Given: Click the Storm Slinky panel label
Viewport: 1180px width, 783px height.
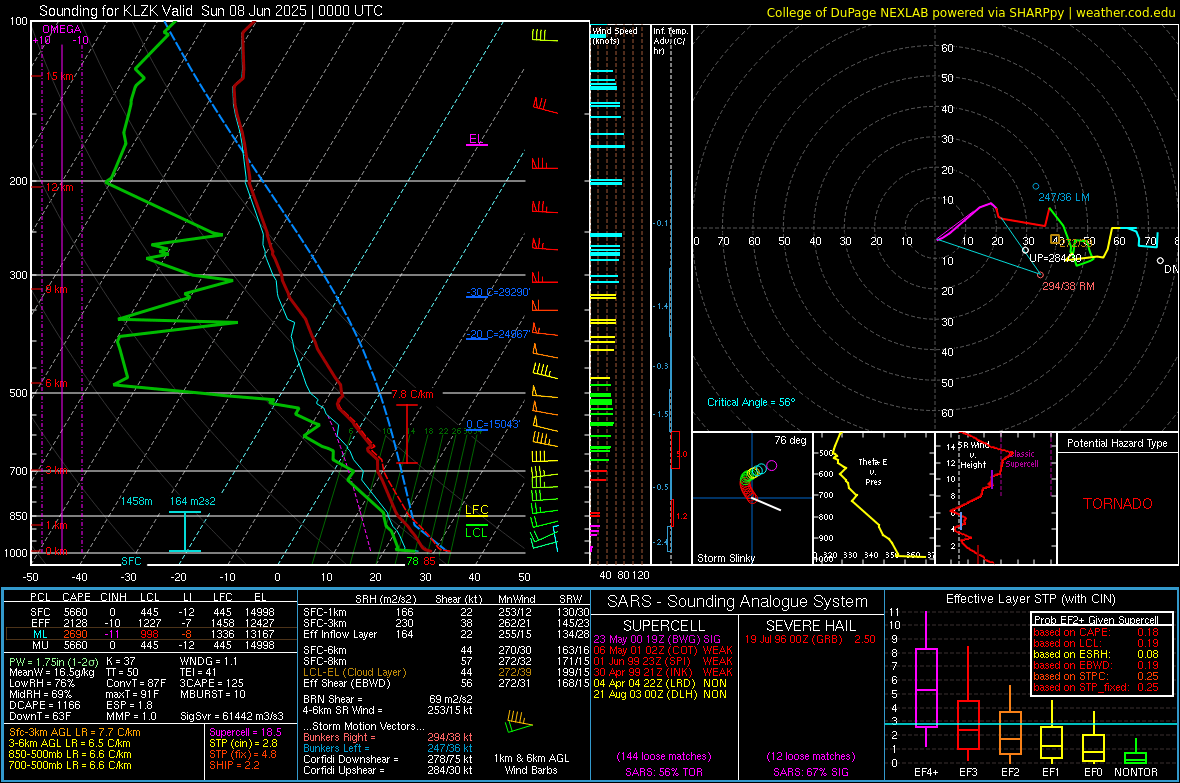Looking at the screenshot, I should [x=726, y=558].
